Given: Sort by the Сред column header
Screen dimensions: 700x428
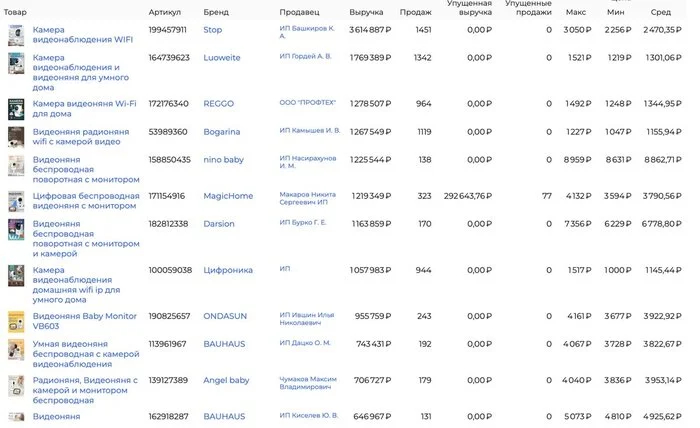Looking at the screenshot, I should tap(661, 12).
